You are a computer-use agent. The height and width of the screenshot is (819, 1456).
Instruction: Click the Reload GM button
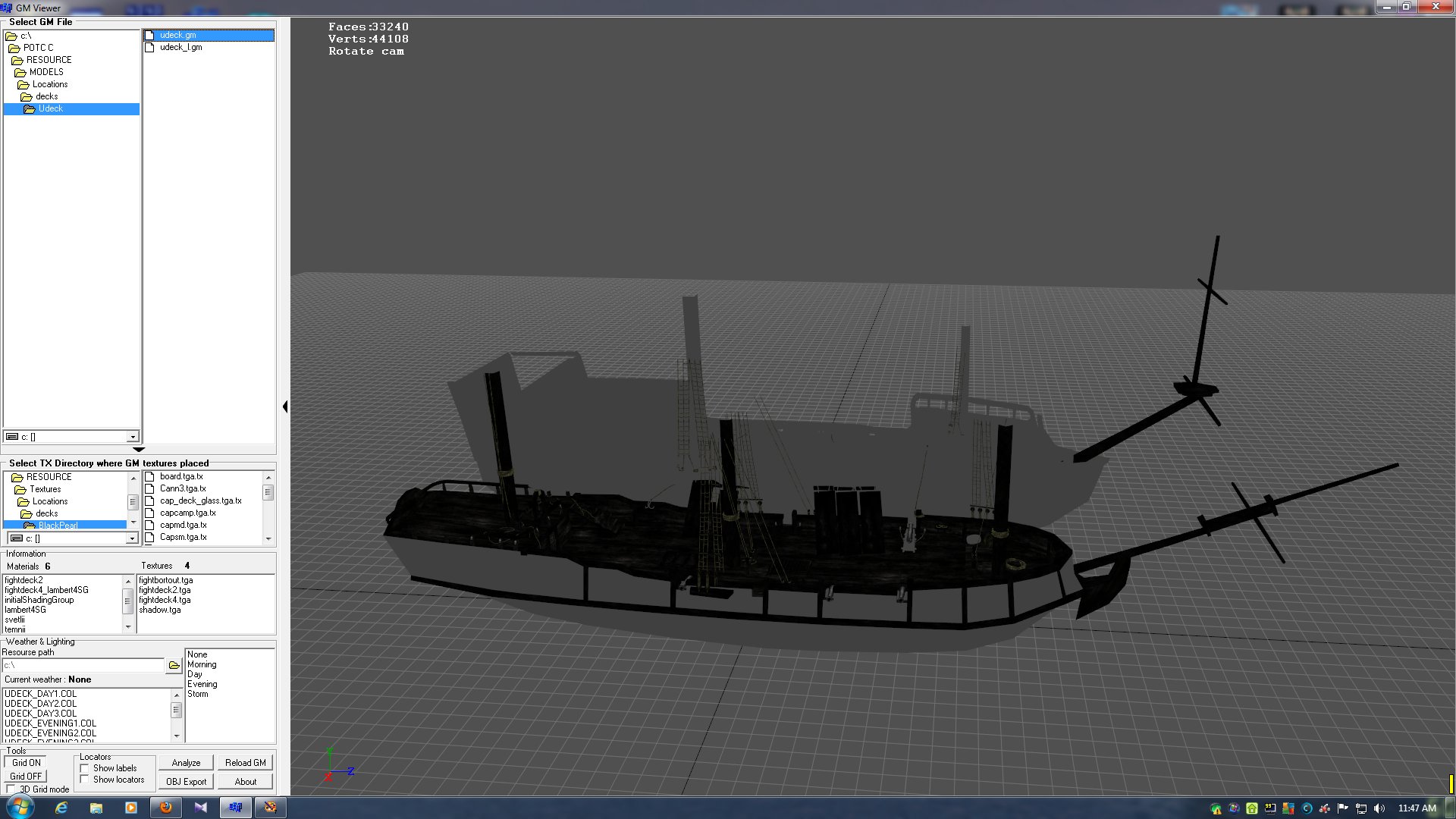[246, 764]
